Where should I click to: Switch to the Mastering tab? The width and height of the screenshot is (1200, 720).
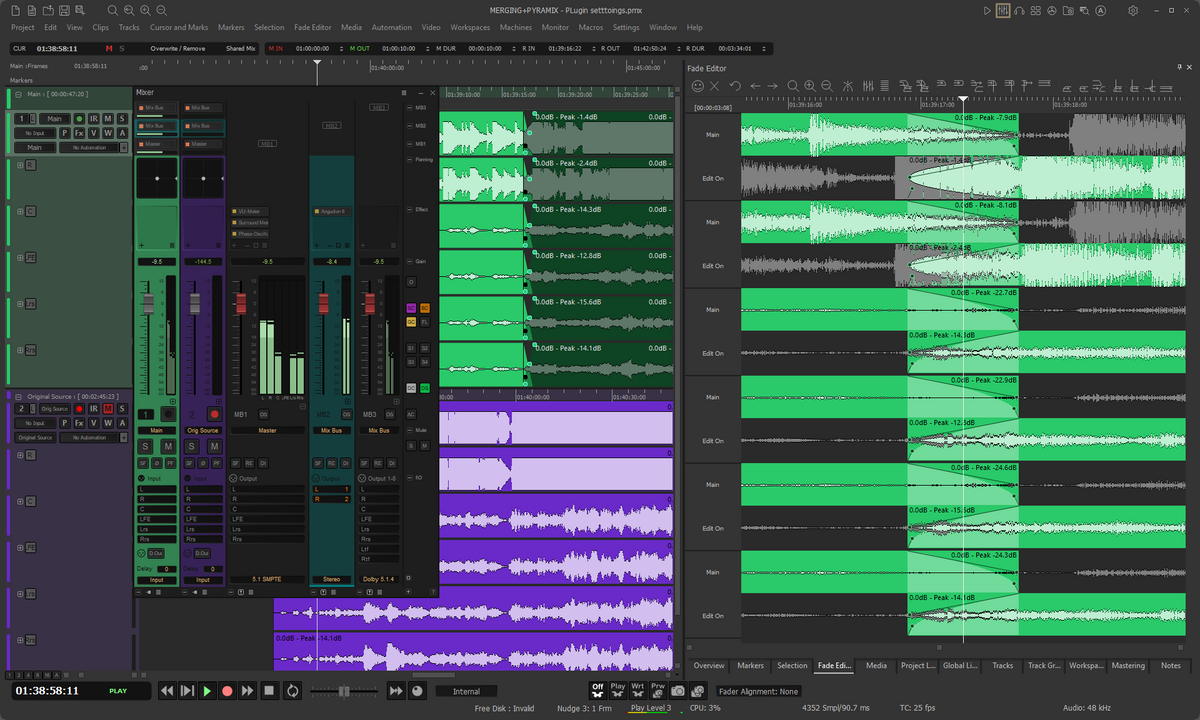pos(1127,666)
